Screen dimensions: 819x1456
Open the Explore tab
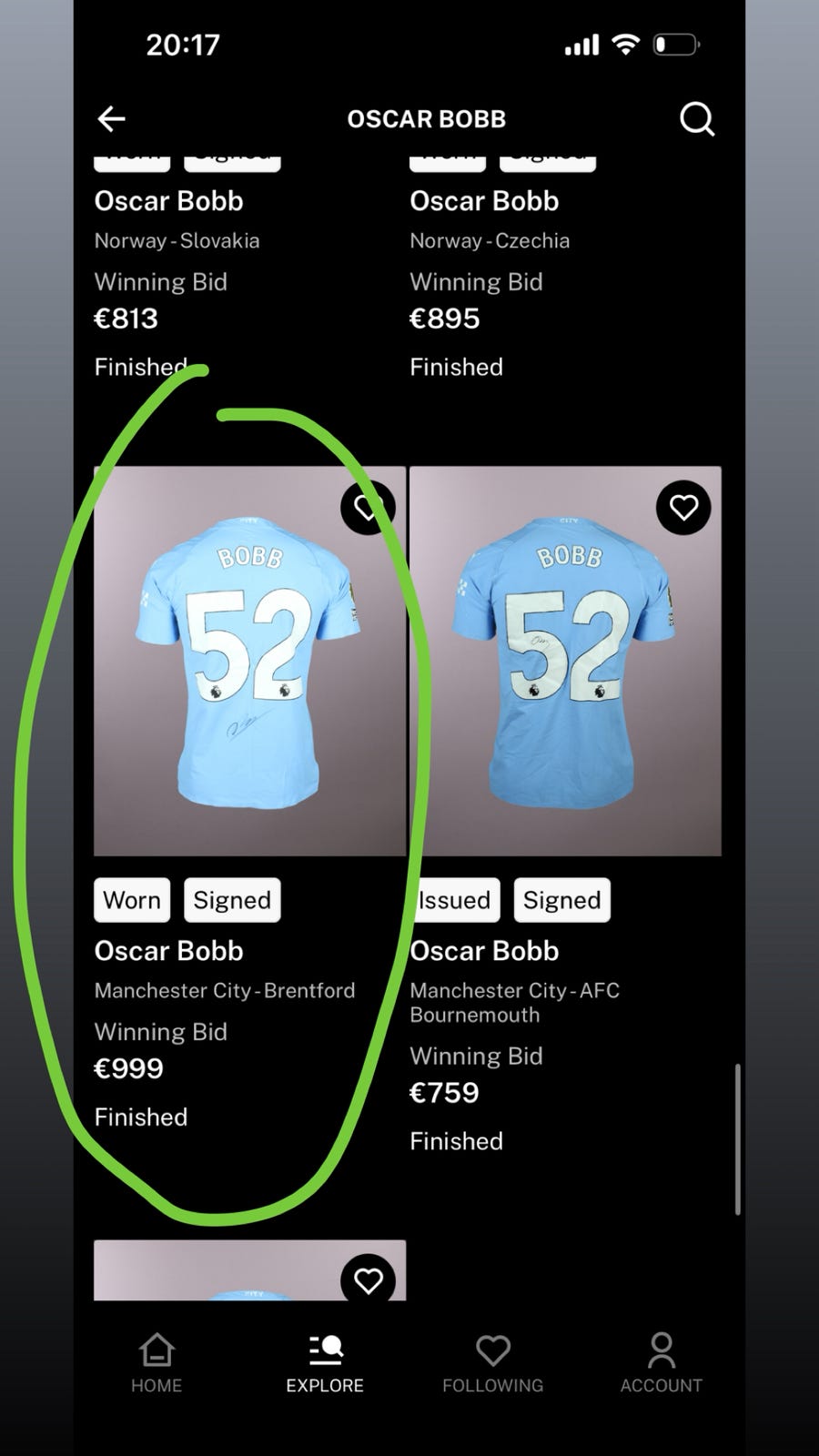(325, 1363)
